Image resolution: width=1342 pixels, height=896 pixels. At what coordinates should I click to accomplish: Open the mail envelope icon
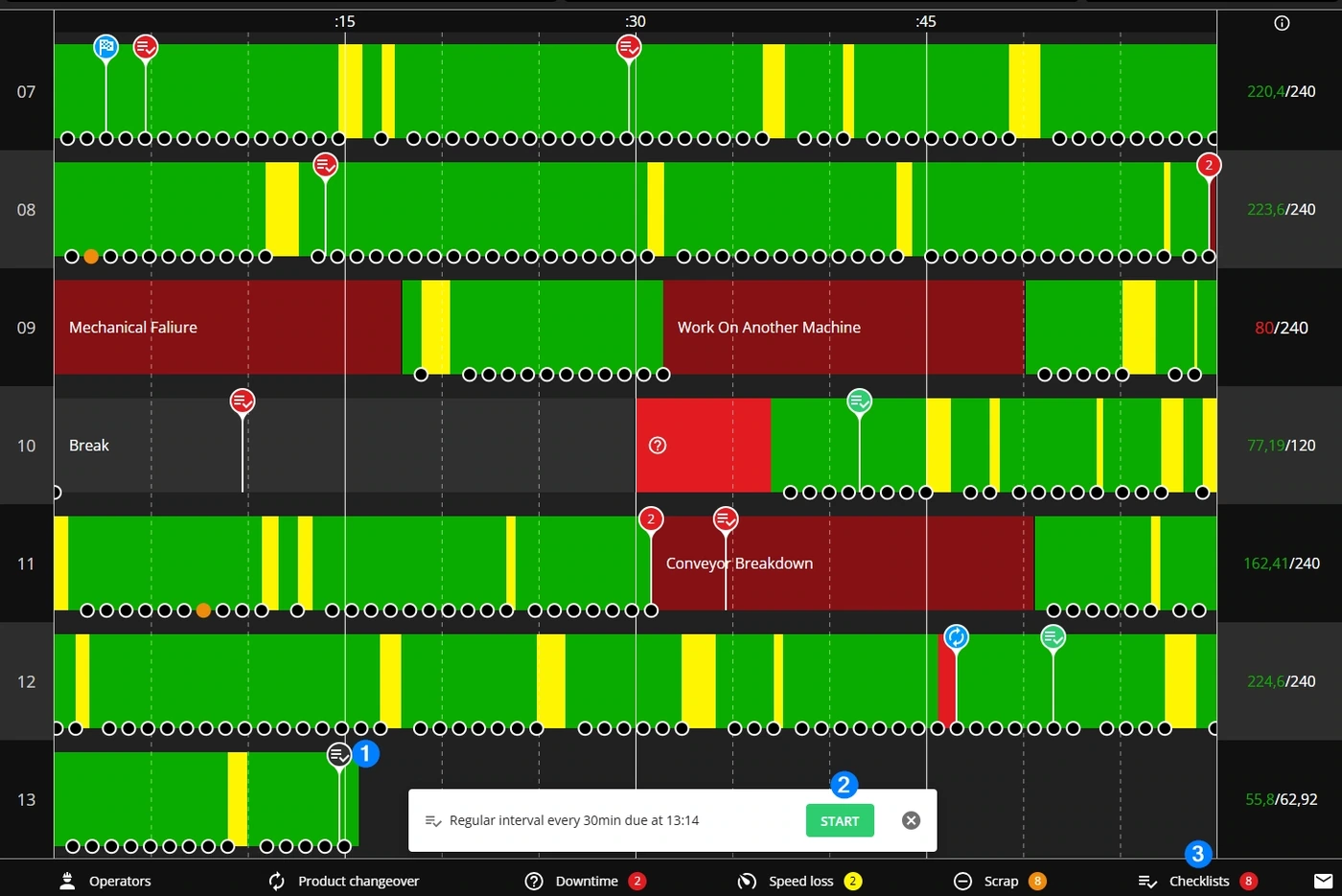[1323, 881]
